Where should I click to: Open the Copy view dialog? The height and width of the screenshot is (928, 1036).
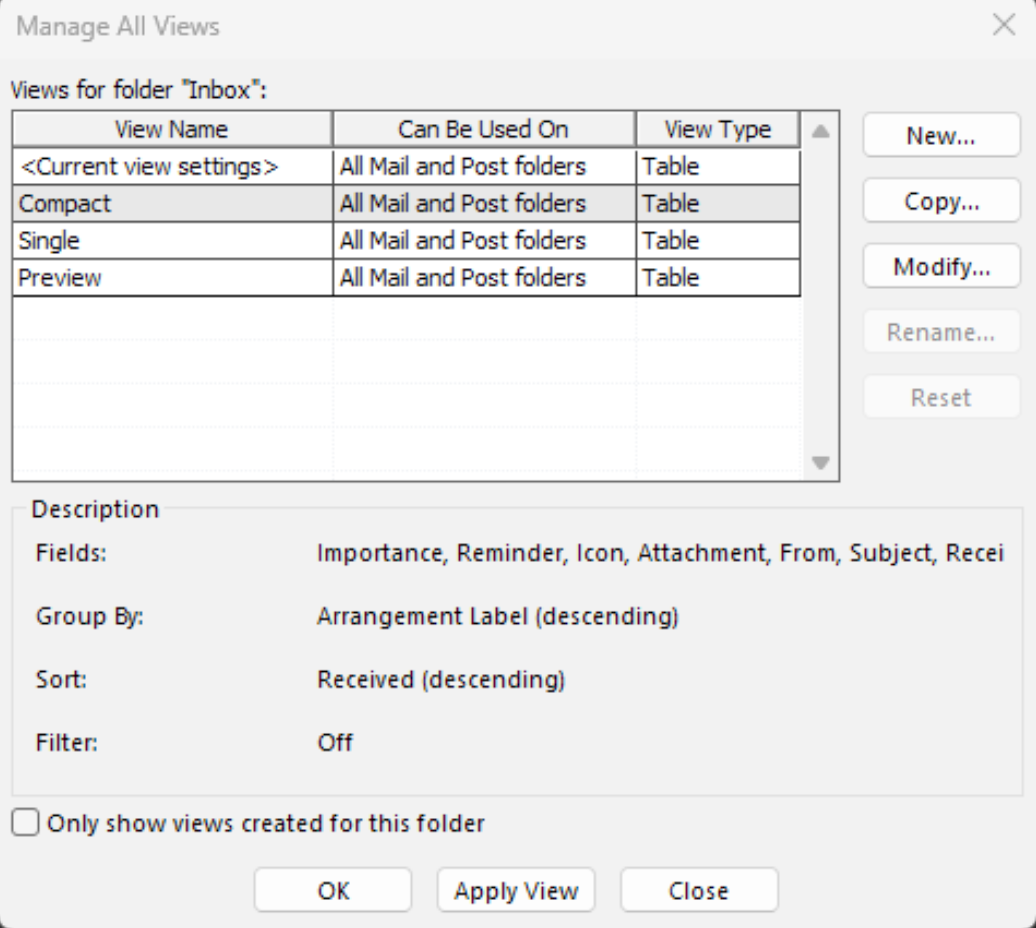(x=940, y=200)
